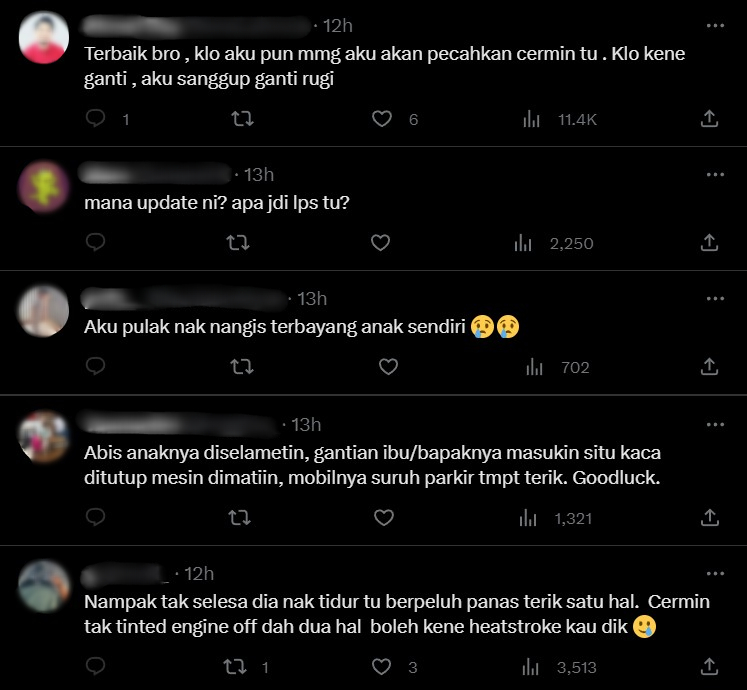The height and width of the screenshot is (690, 747).
Task: Open more options on 'Abis anaknya diselametin' tweet
Action: tap(715, 425)
